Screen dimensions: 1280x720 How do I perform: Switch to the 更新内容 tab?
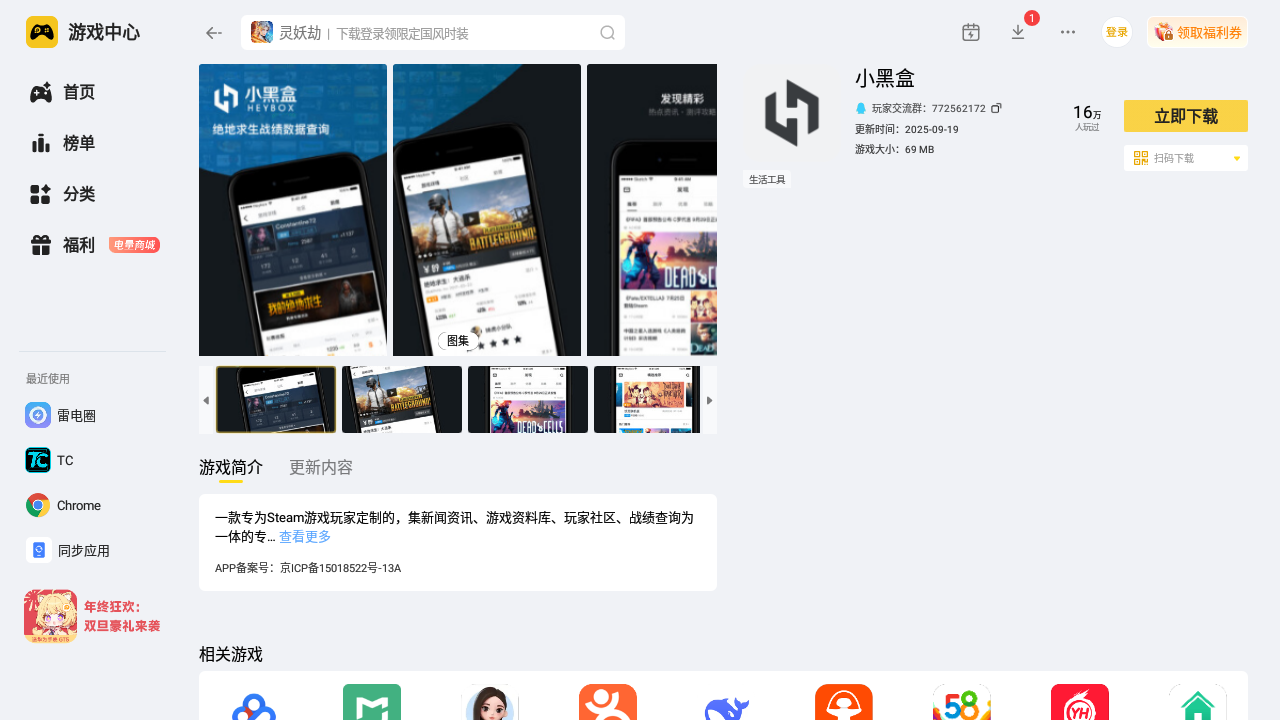(x=321, y=467)
